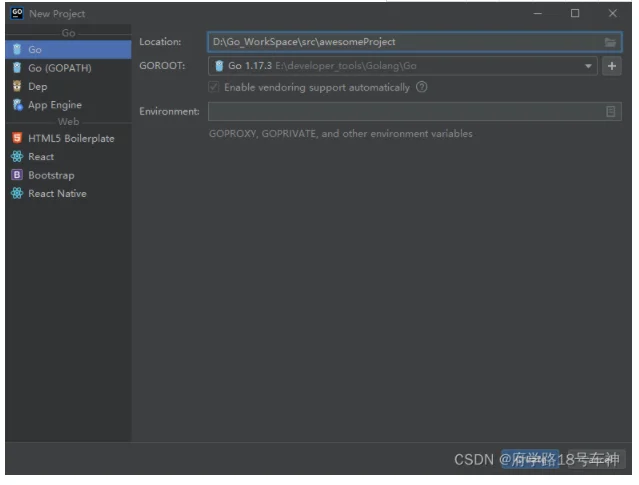The width and height of the screenshot is (639, 485).
Task: Click the GOROOT label
Action: [162, 66]
